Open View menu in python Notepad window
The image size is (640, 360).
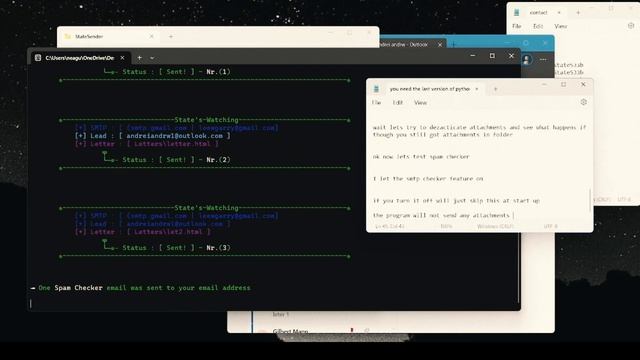[420, 102]
